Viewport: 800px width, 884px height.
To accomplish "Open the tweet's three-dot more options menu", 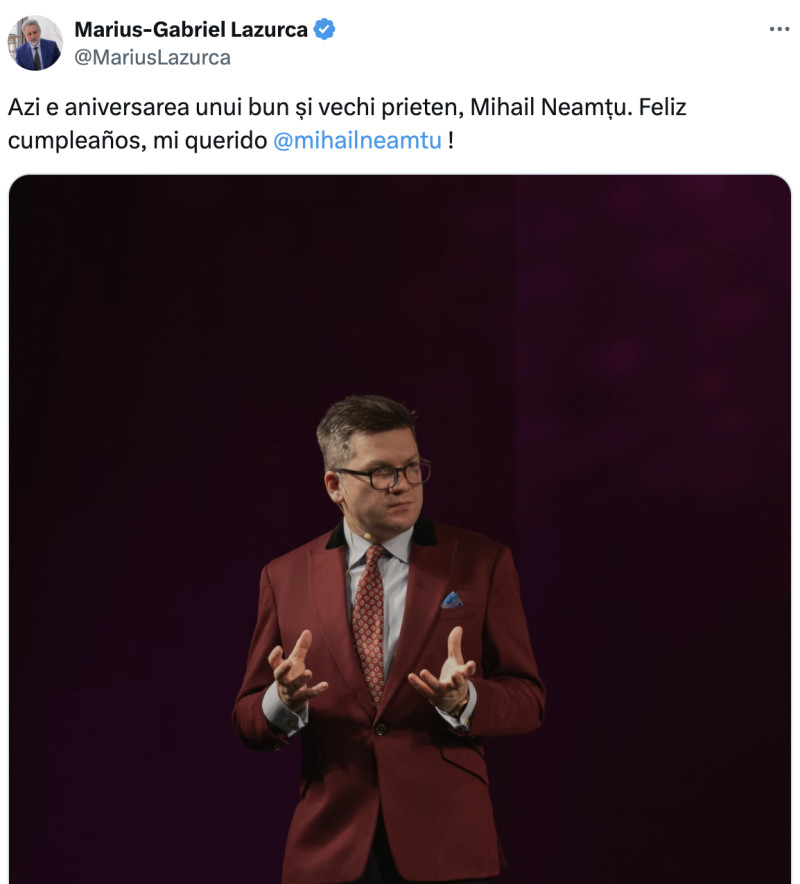I will (779, 29).
